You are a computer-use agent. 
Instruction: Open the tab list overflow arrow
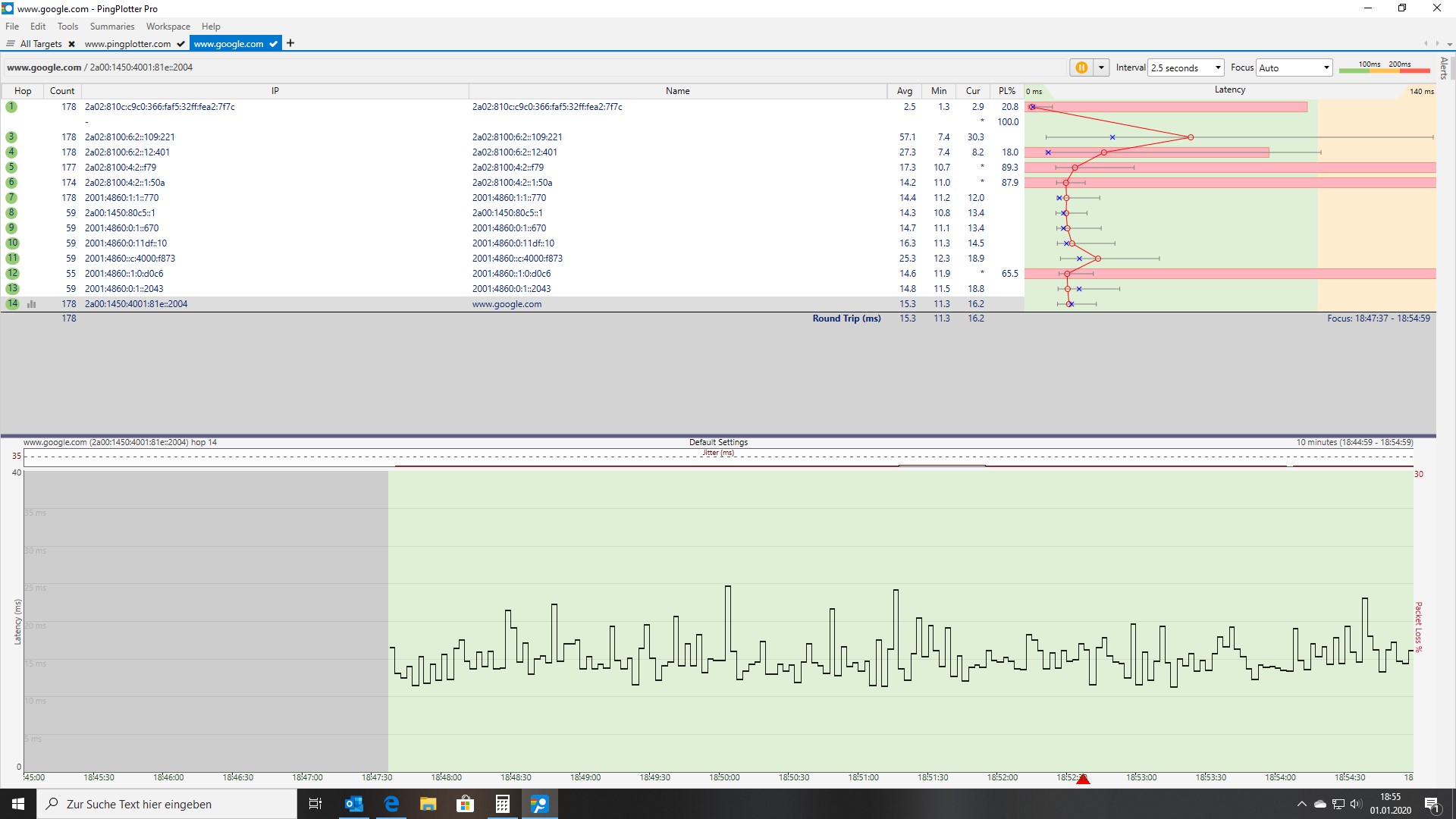click(1449, 44)
